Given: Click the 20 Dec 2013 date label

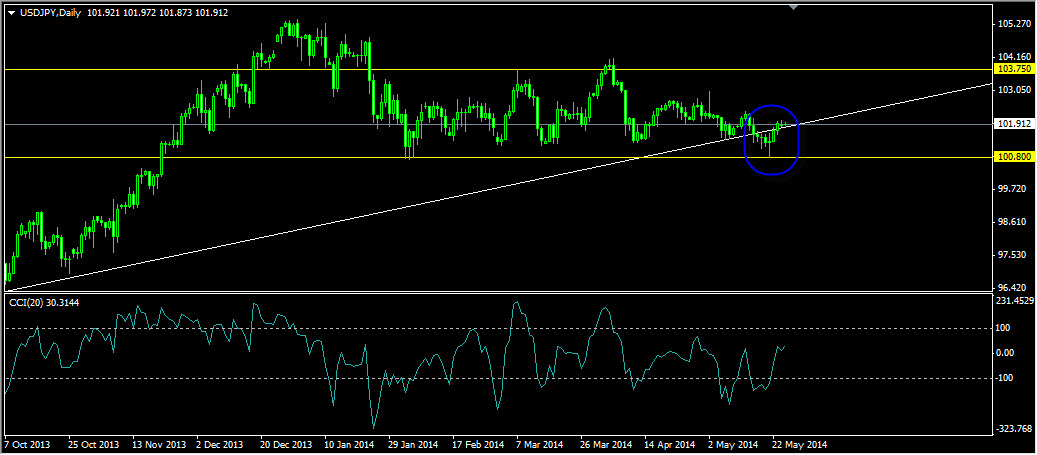Looking at the screenshot, I should tap(286, 444).
